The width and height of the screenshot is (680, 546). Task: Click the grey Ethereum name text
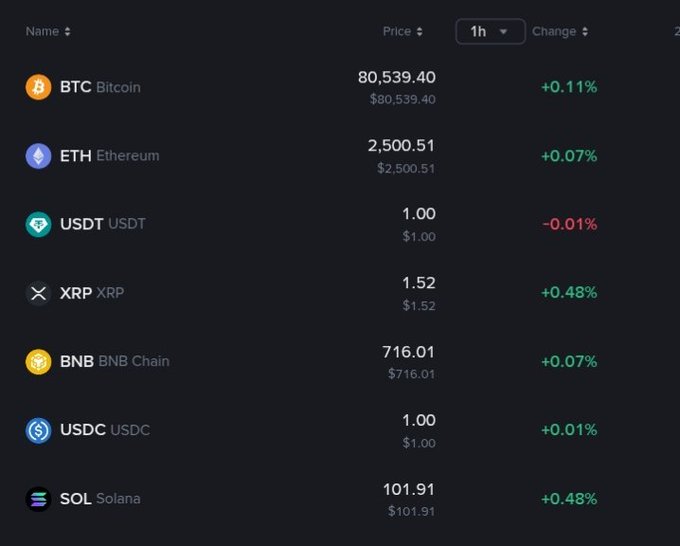128,156
